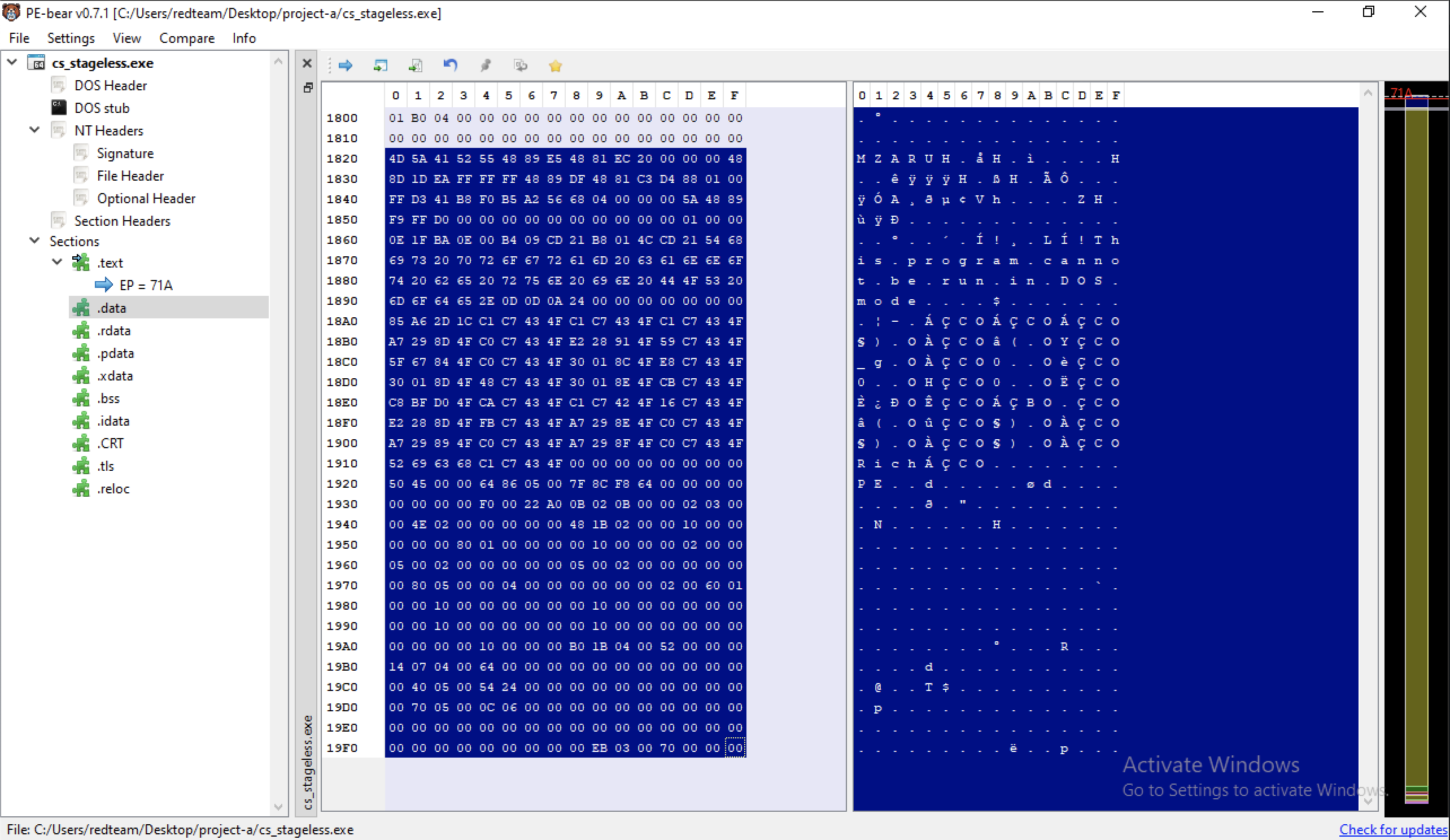The width and height of the screenshot is (1450, 840).
Task: Click hex byte 4D at offset 1820
Action: click(x=396, y=158)
